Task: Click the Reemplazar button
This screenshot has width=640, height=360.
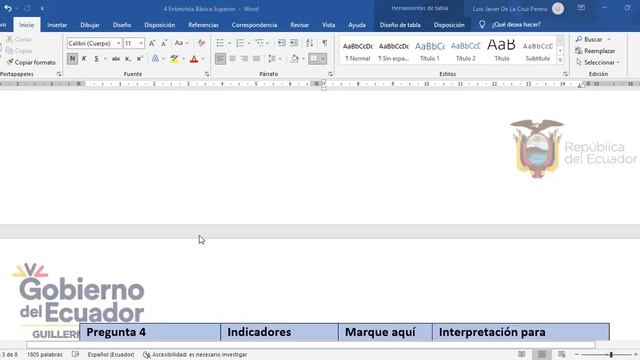Action: pyautogui.click(x=595, y=51)
